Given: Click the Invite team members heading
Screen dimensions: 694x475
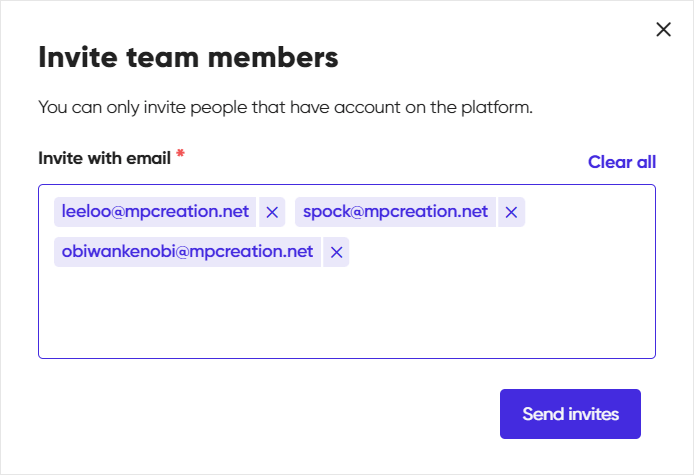Looking at the screenshot, I should [x=188, y=58].
